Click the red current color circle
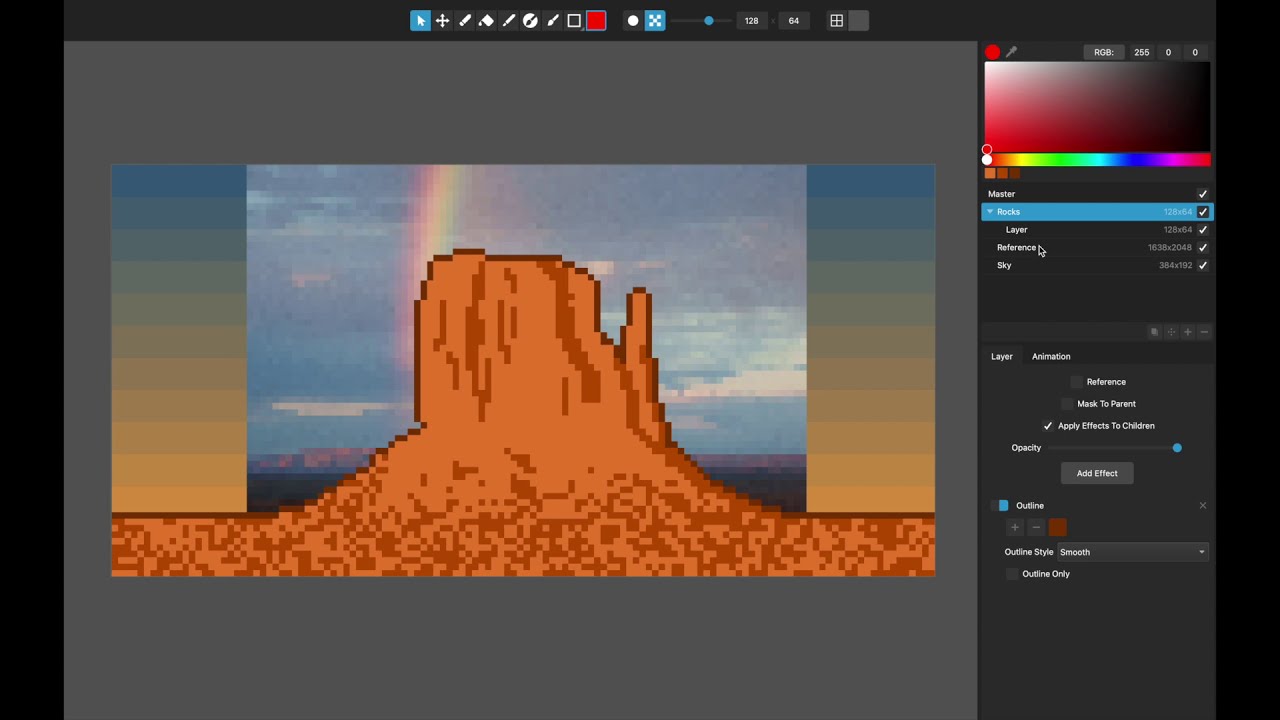1280x720 pixels. click(992, 52)
